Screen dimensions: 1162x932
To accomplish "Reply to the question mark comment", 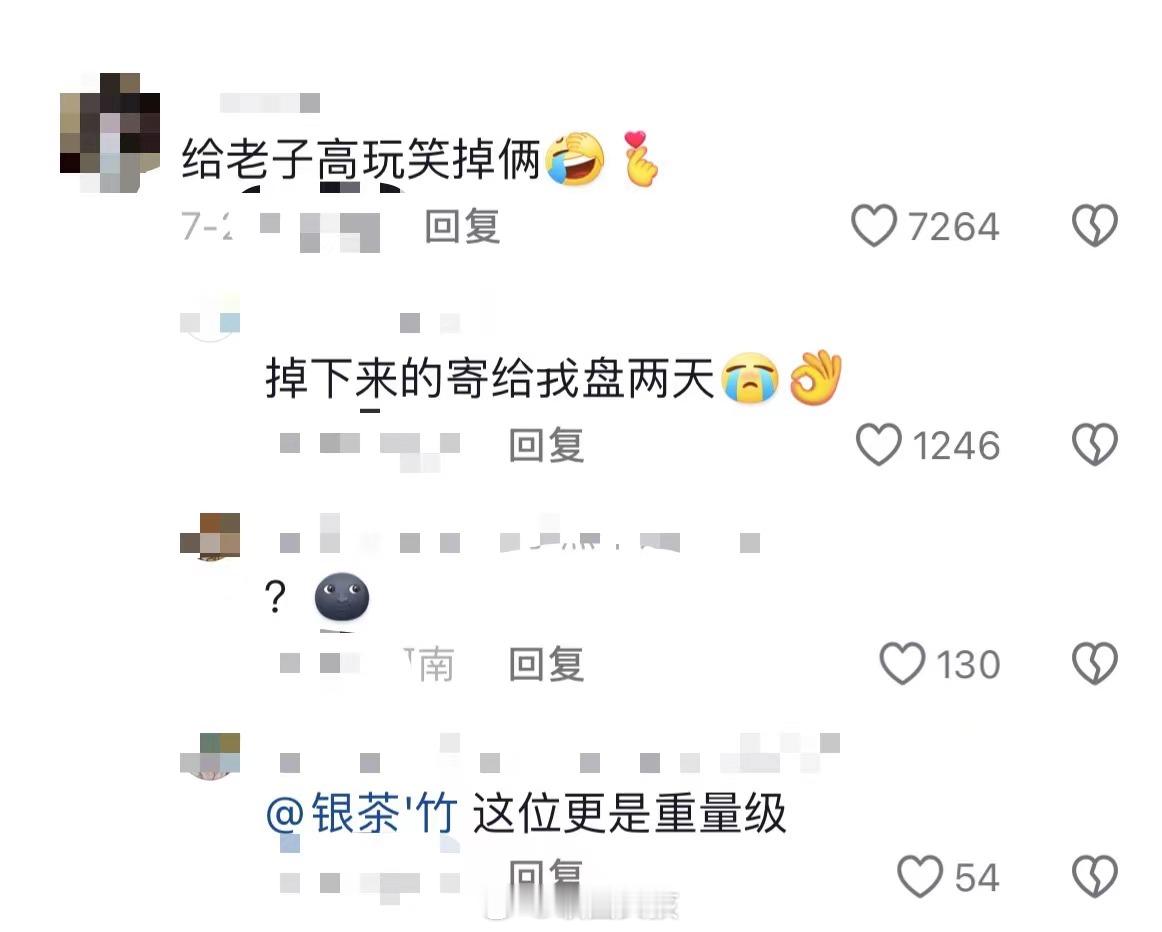I will [x=546, y=664].
